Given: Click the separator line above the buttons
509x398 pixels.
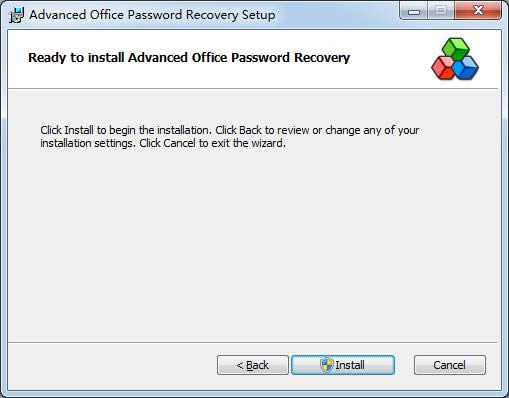Looking at the screenshot, I should (x=253, y=342).
